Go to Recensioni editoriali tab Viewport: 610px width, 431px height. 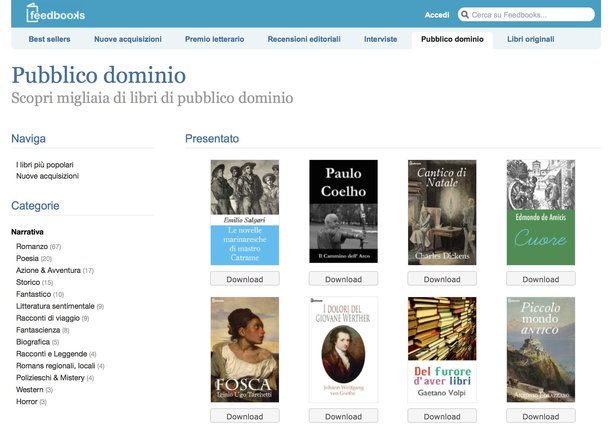click(x=304, y=39)
